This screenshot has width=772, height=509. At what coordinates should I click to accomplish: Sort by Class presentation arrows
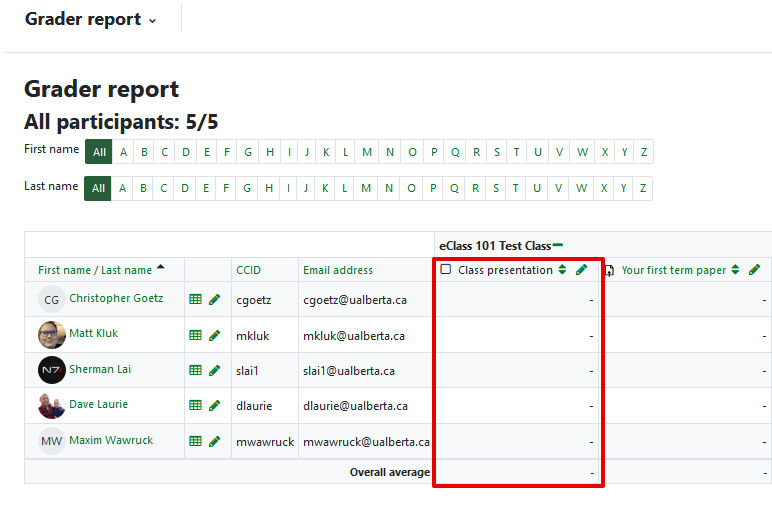tap(562, 270)
